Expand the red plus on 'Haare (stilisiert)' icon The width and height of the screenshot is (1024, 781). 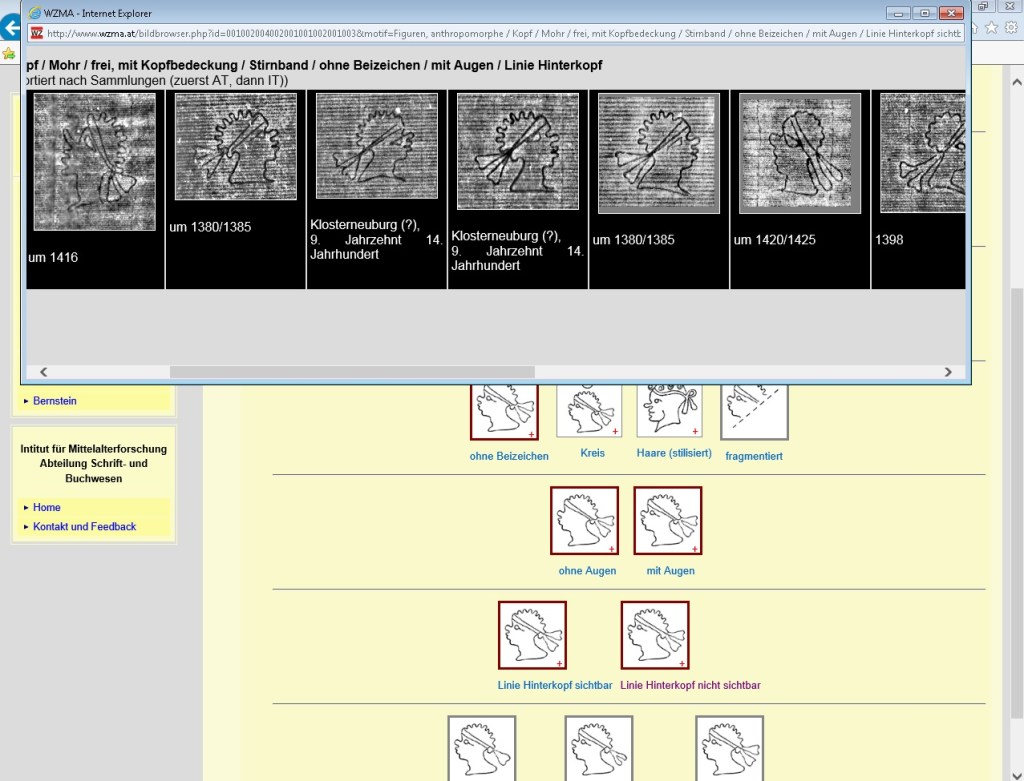(x=695, y=431)
